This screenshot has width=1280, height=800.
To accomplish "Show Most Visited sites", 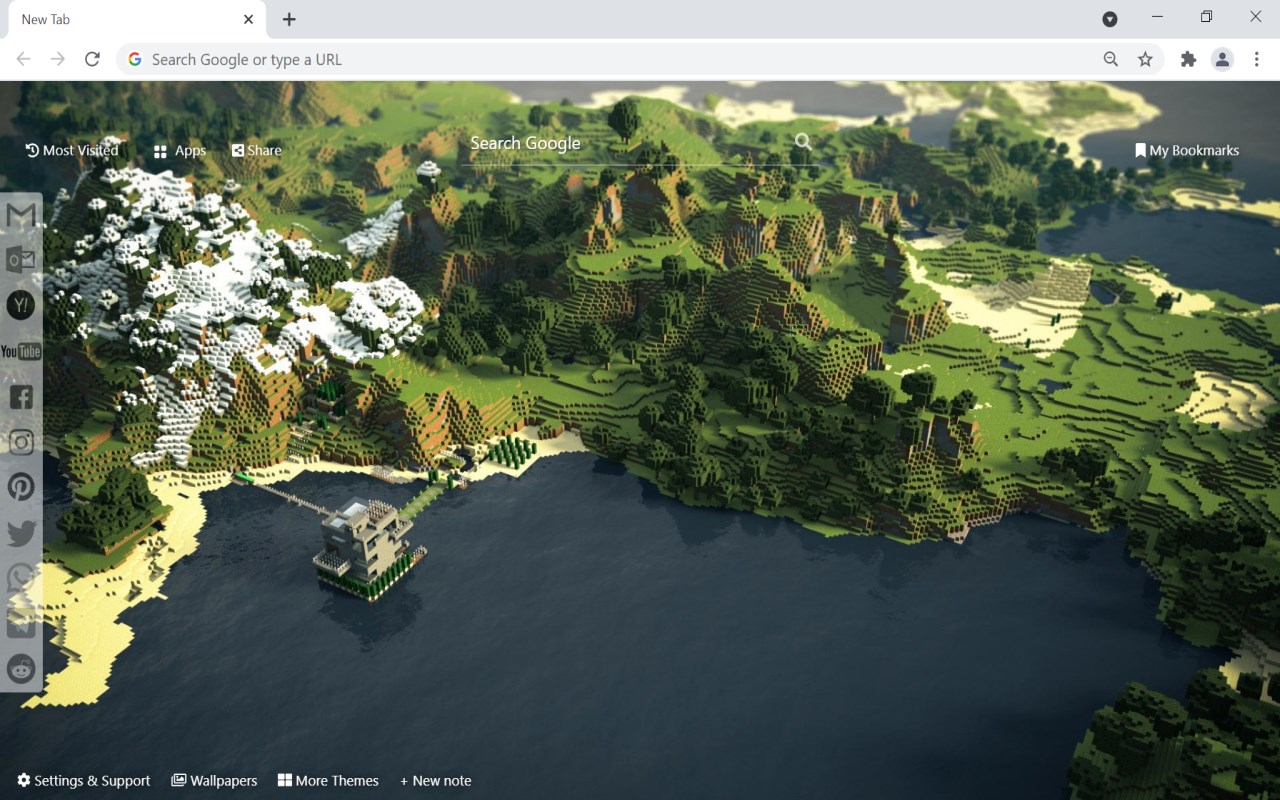I will pos(72,150).
